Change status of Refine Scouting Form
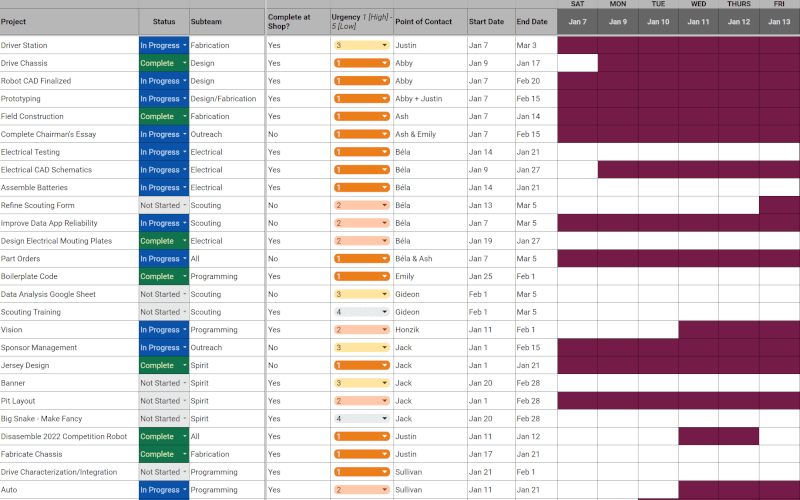 point(164,206)
